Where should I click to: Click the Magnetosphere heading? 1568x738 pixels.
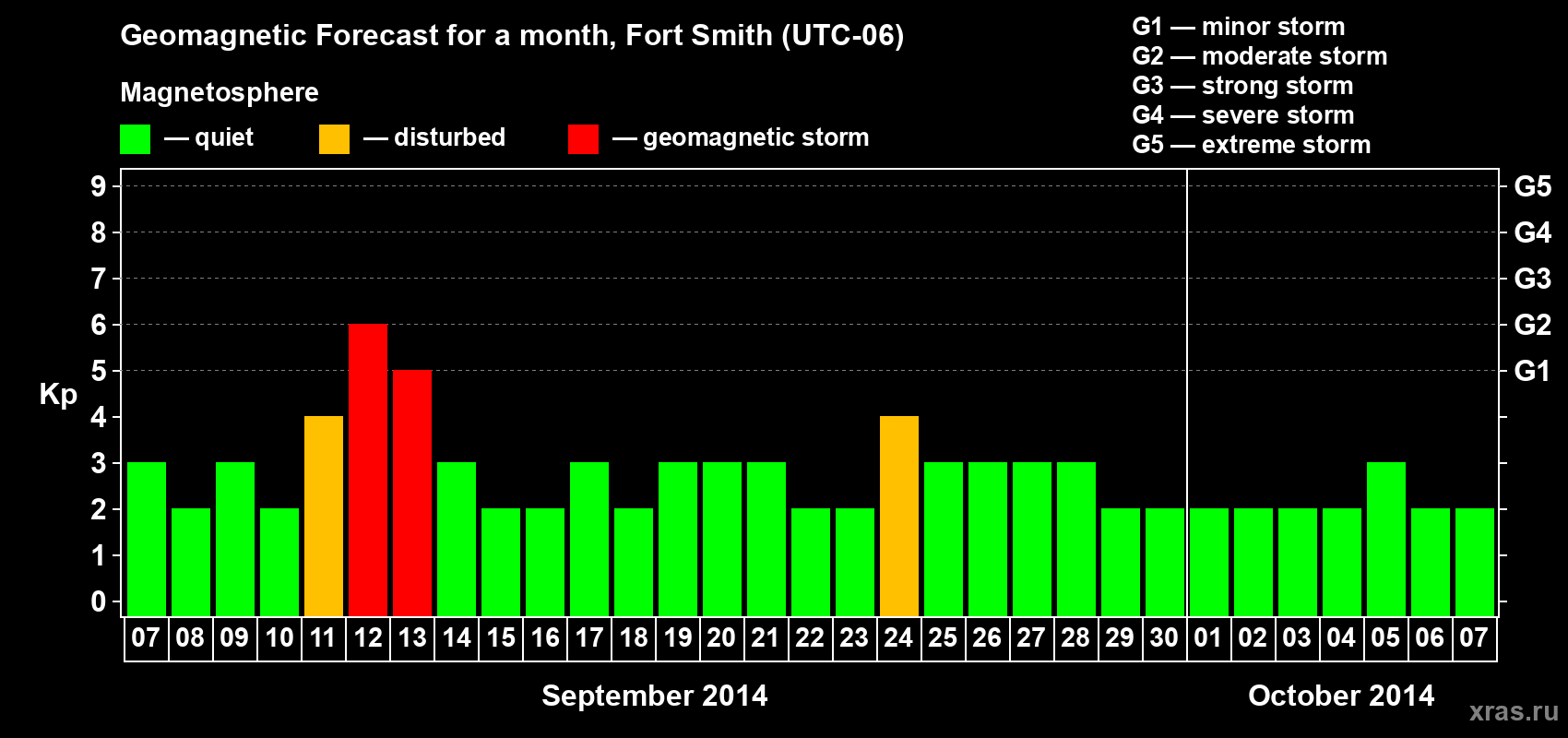[x=220, y=92]
